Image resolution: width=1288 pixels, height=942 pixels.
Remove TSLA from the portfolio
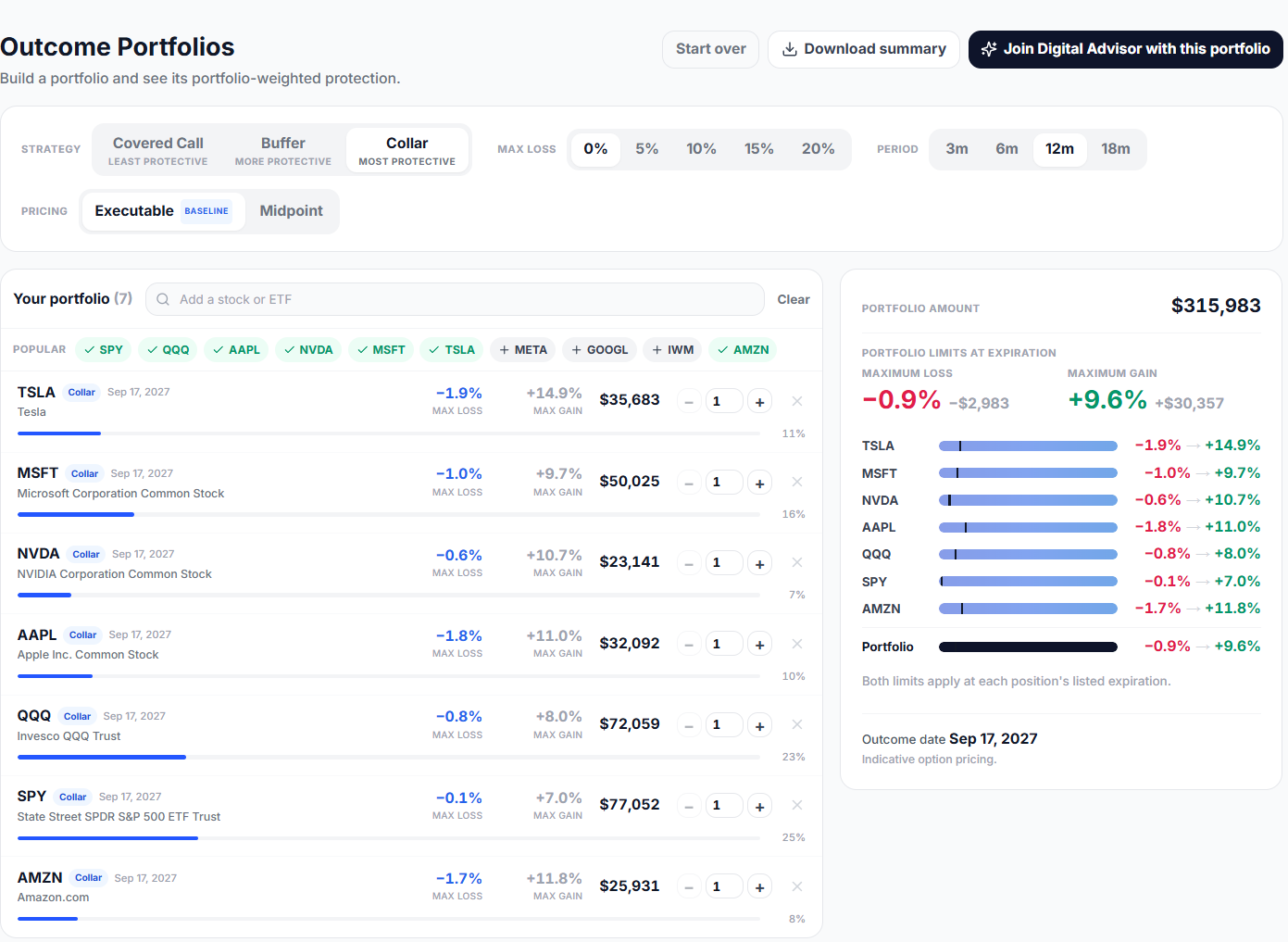(x=797, y=401)
